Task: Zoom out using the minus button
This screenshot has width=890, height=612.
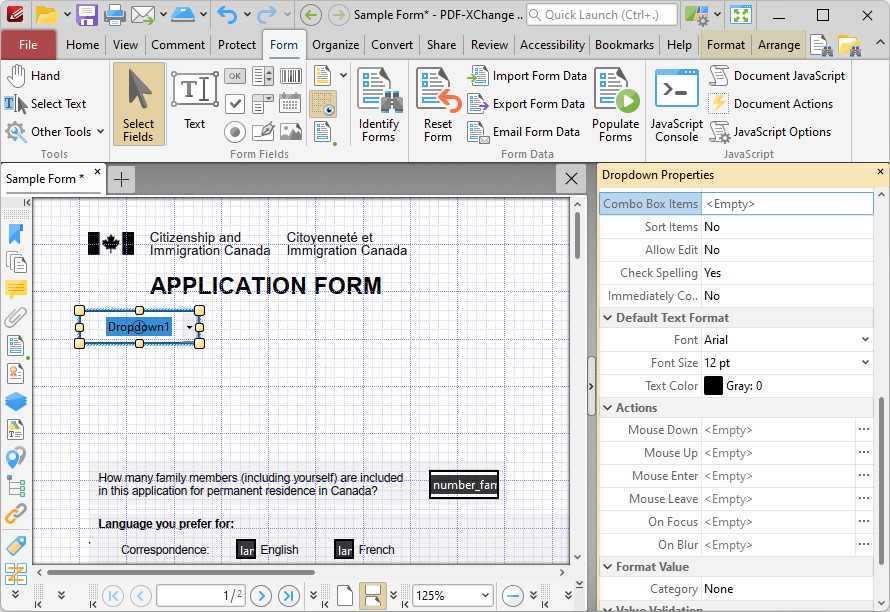Action: pyautogui.click(x=513, y=596)
